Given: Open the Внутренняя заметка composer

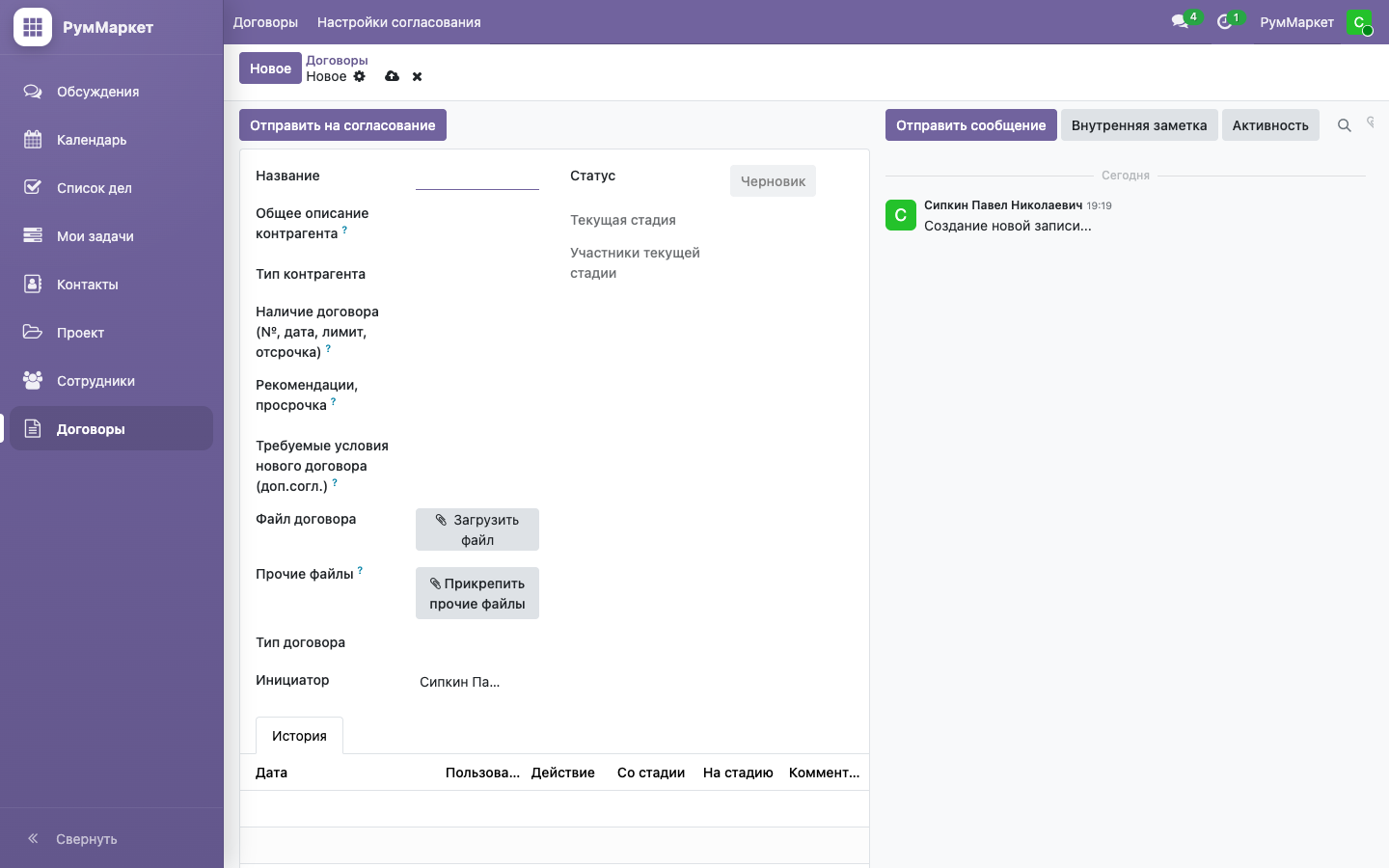Looking at the screenshot, I should pos(1139,125).
